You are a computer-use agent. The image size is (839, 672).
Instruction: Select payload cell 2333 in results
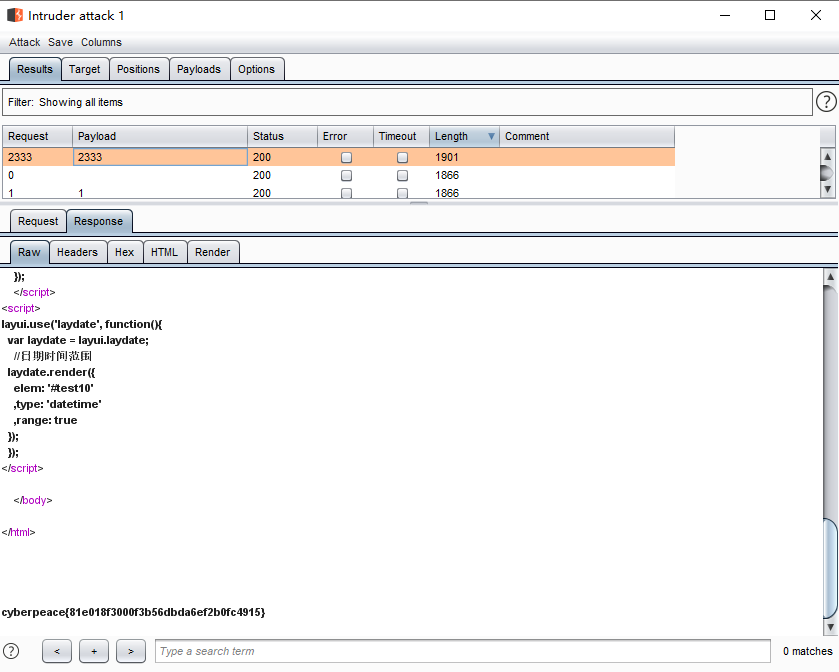tap(159, 157)
